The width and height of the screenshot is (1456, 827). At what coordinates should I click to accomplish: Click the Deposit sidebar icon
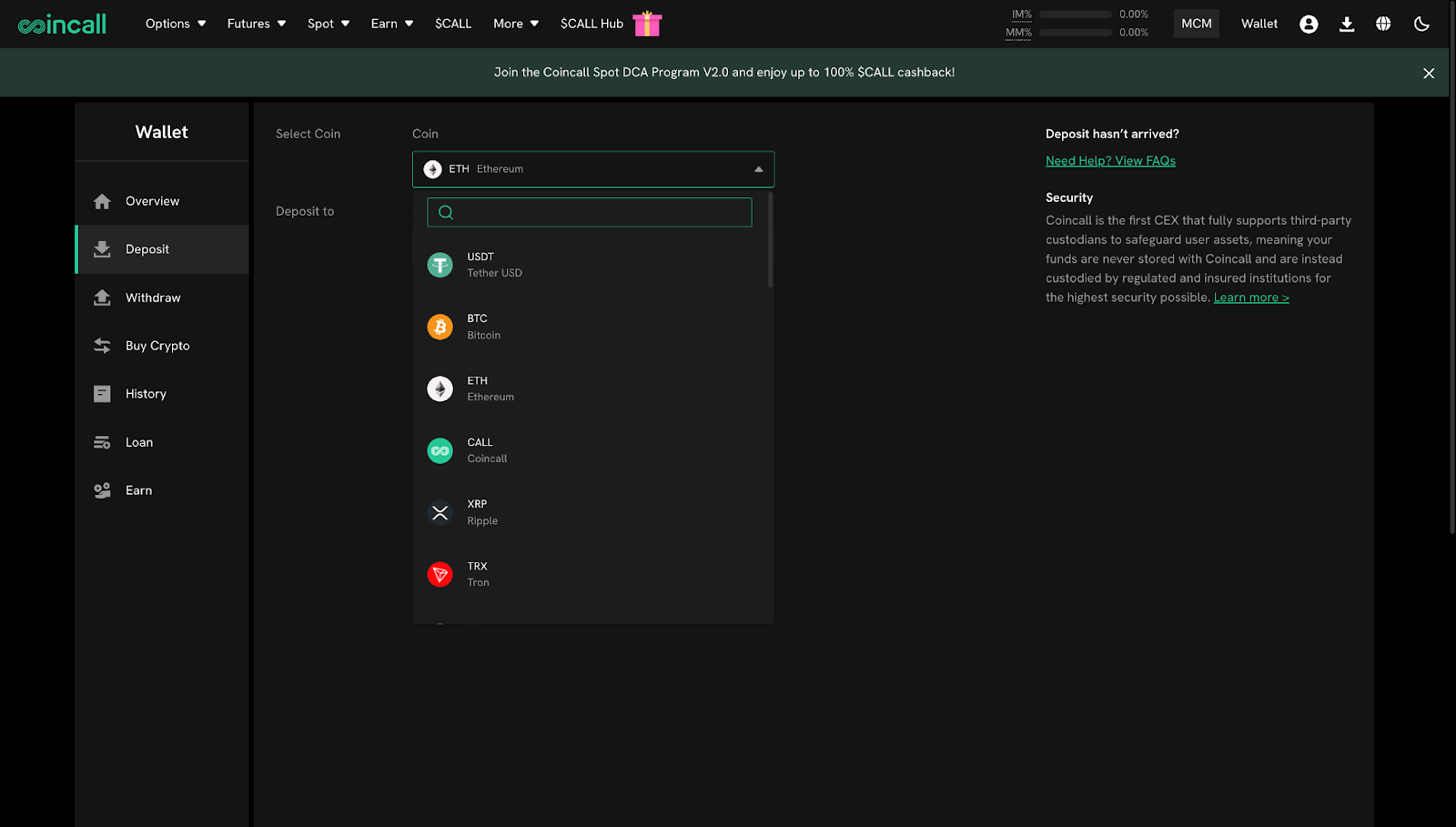(102, 249)
